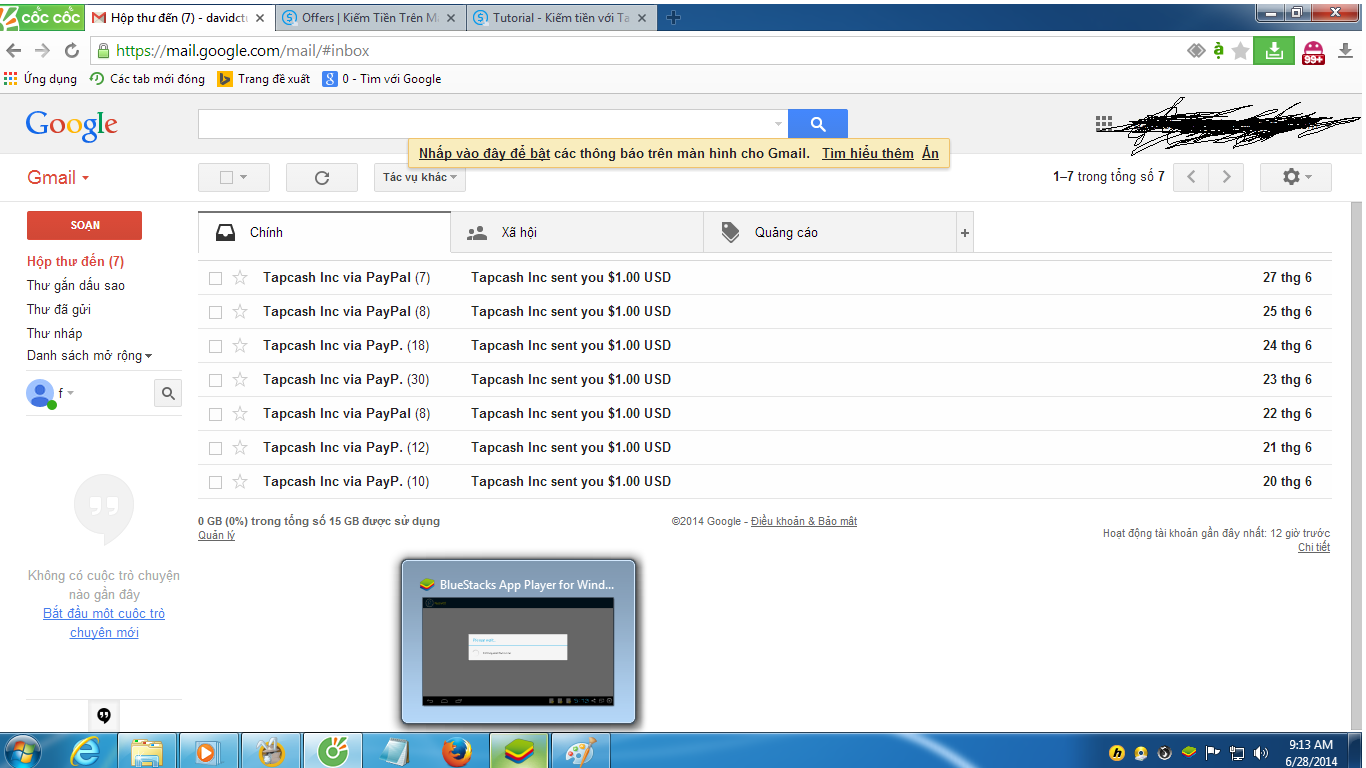This screenshot has height=768, width=1366.
Task: Switch to the 'Chính' inbox tab
Action: (324, 232)
